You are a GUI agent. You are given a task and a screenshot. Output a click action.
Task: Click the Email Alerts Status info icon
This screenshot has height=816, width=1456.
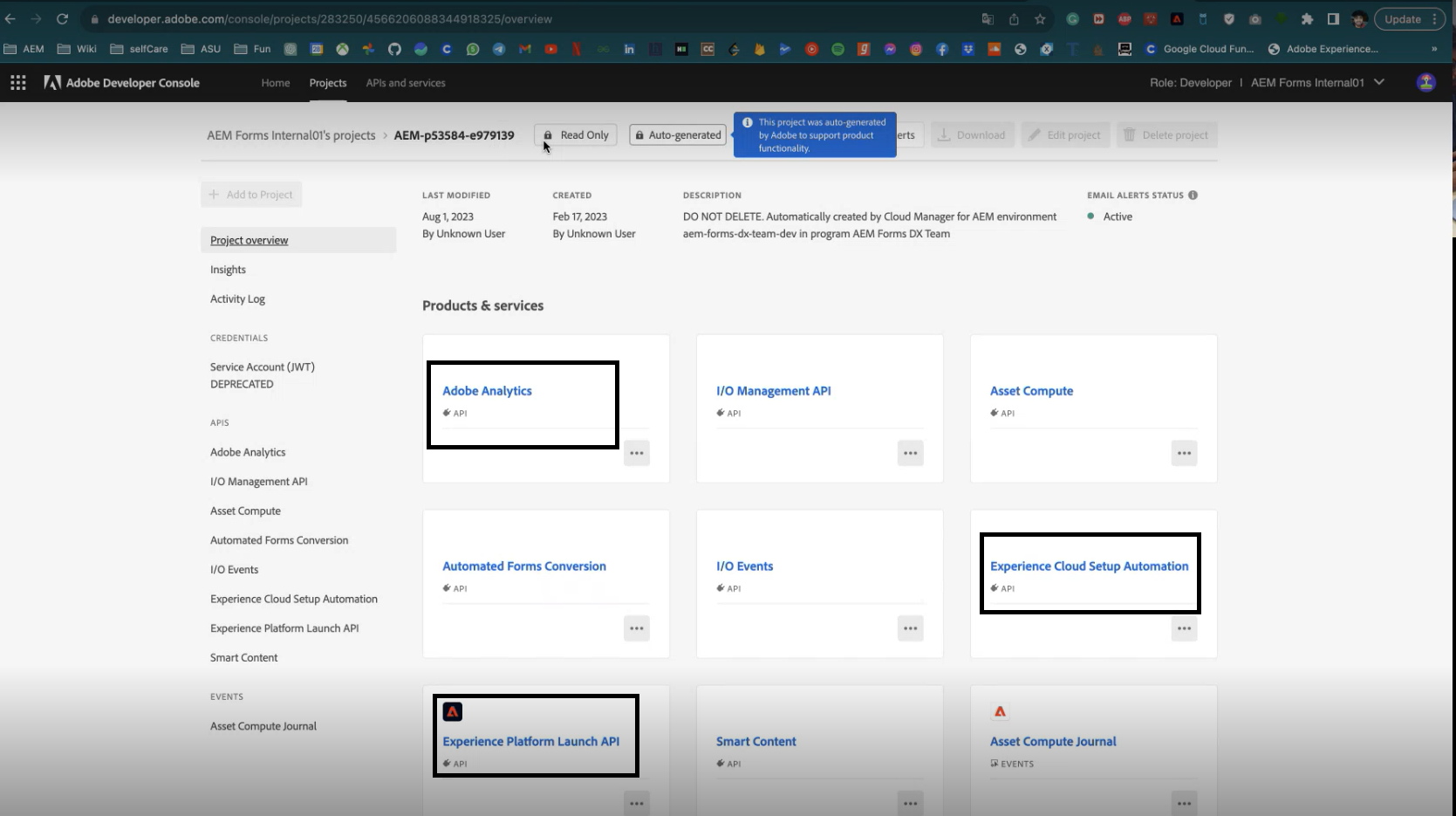pyautogui.click(x=1193, y=195)
